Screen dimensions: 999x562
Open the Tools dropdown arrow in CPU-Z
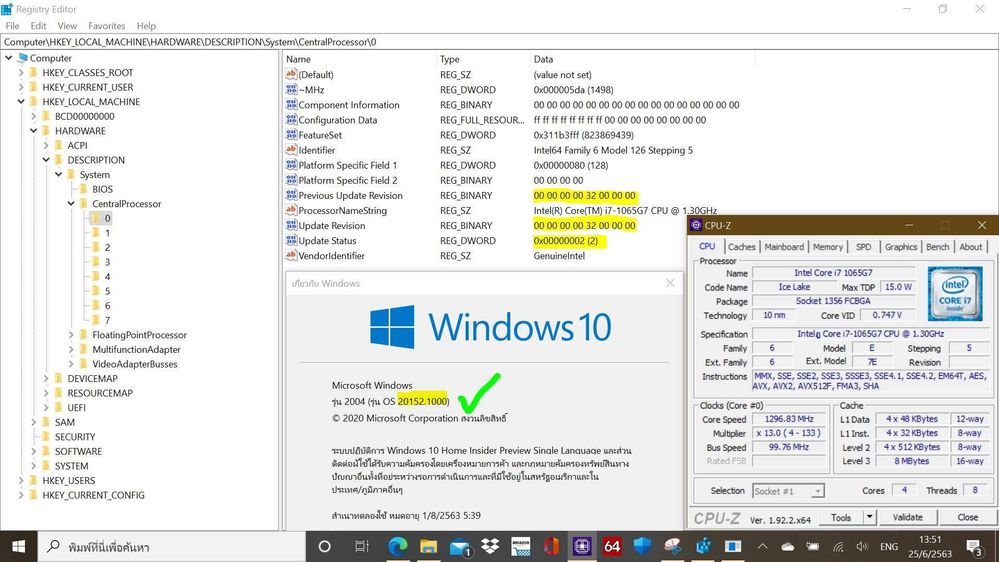pos(869,517)
